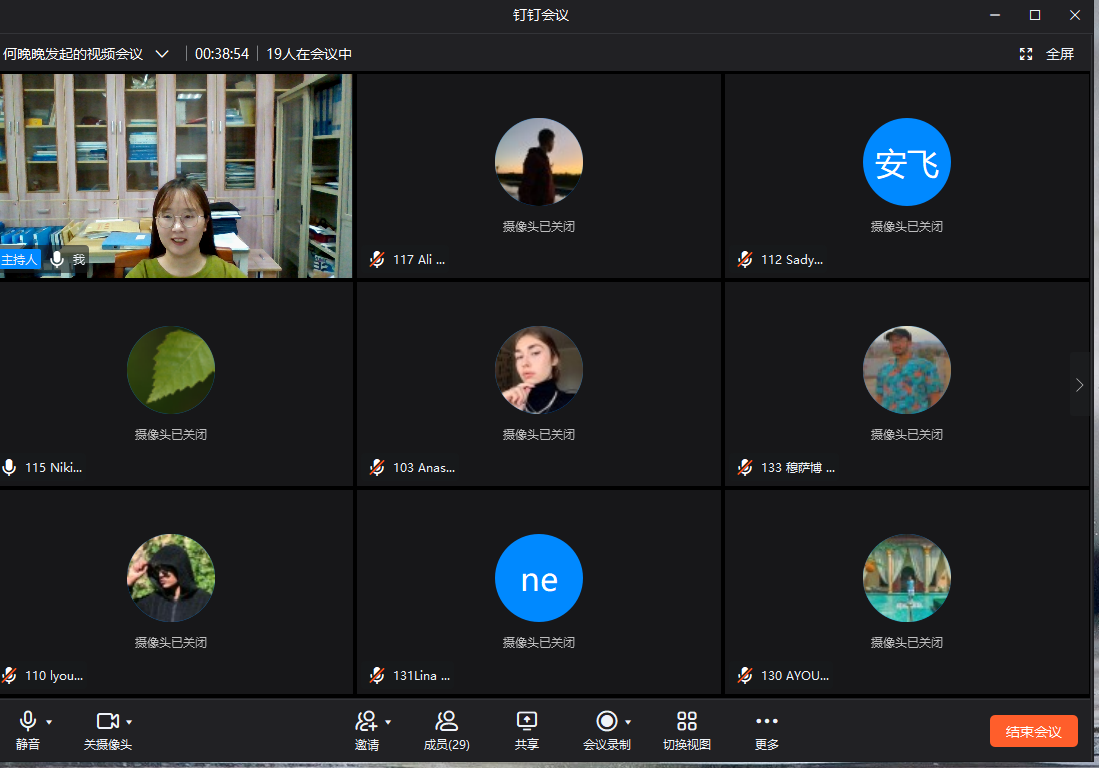Screen dimensions: 1099x768
Task: Toggle the muted mic of 103 Anas
Action: pos(377,468)
